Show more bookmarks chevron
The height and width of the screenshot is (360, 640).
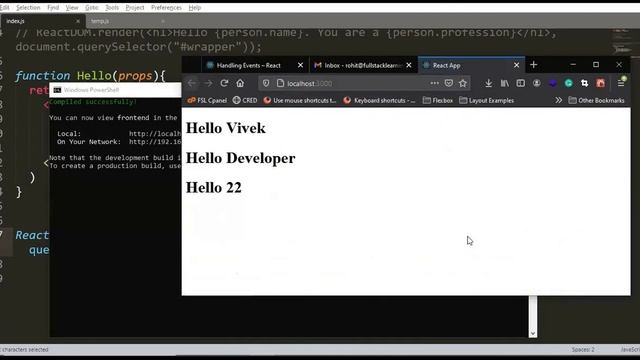coord(558,100)
